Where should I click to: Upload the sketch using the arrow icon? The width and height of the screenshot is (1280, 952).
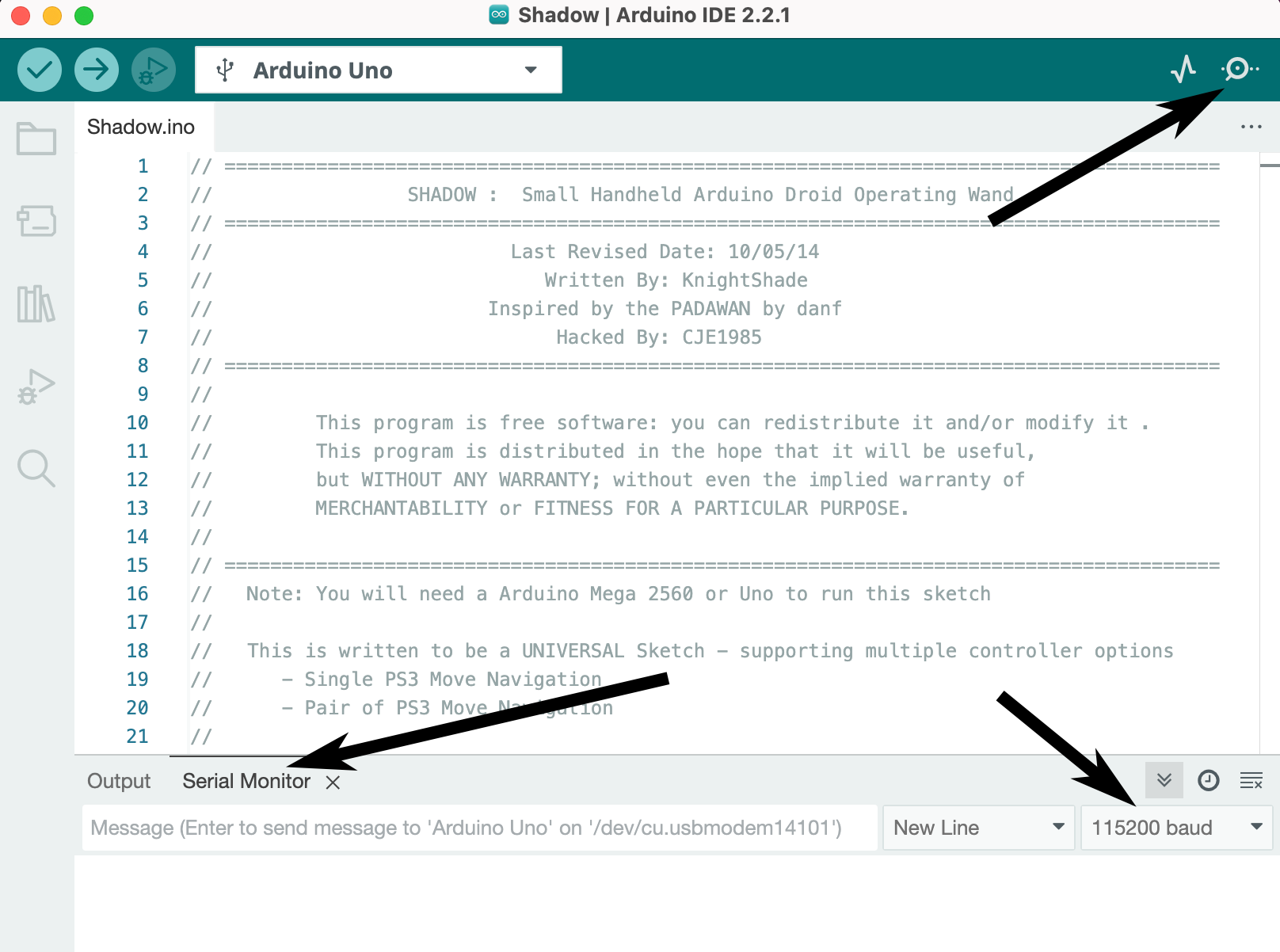coord(95,69)
